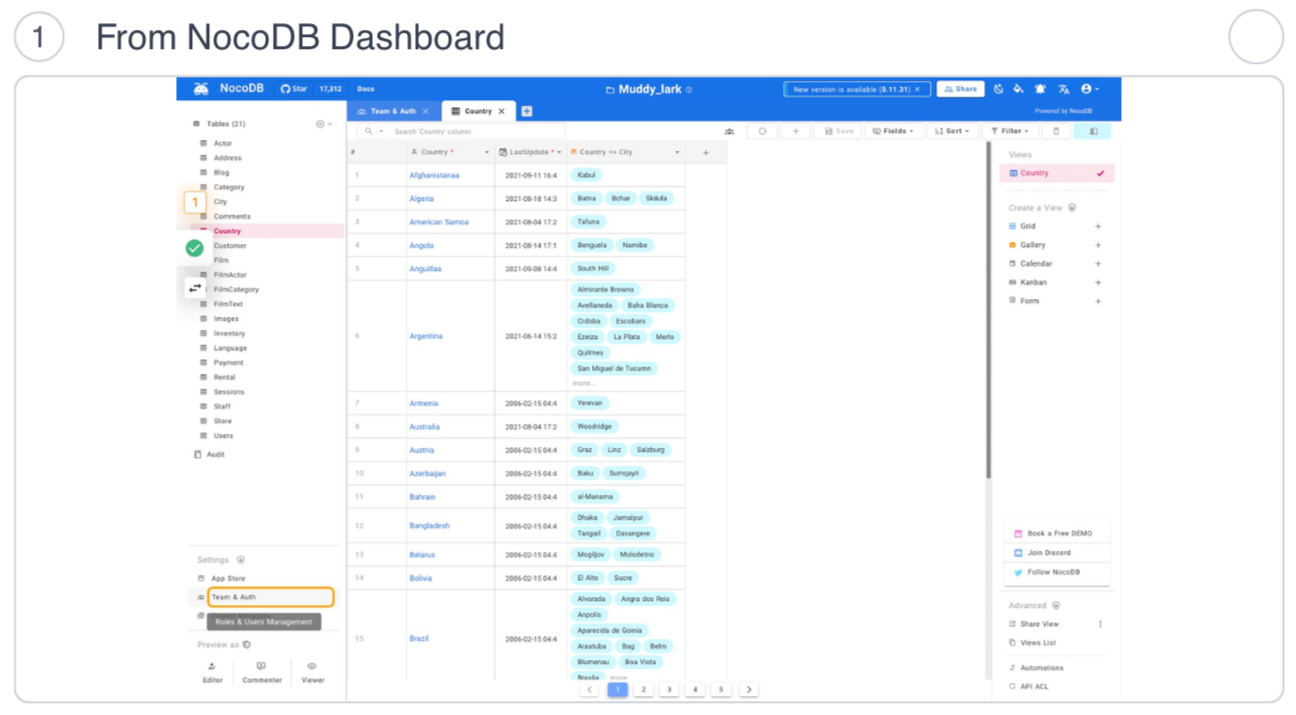Add a new tab with plus icon
Viewport: 1296px width, 715px height.
pyautogui.click(x=526, y=111)
